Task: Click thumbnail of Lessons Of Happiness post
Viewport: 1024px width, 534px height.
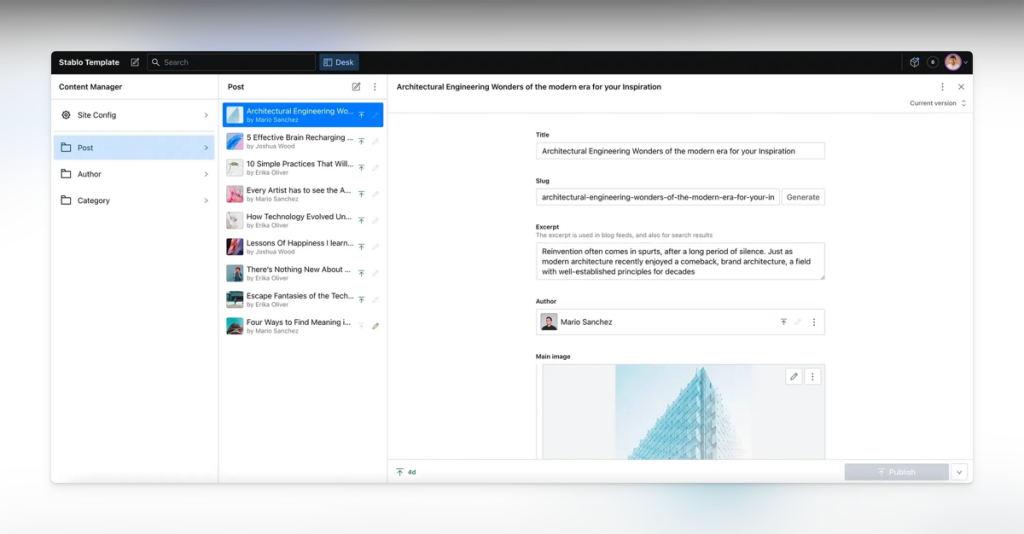Action: coord(234,247)
